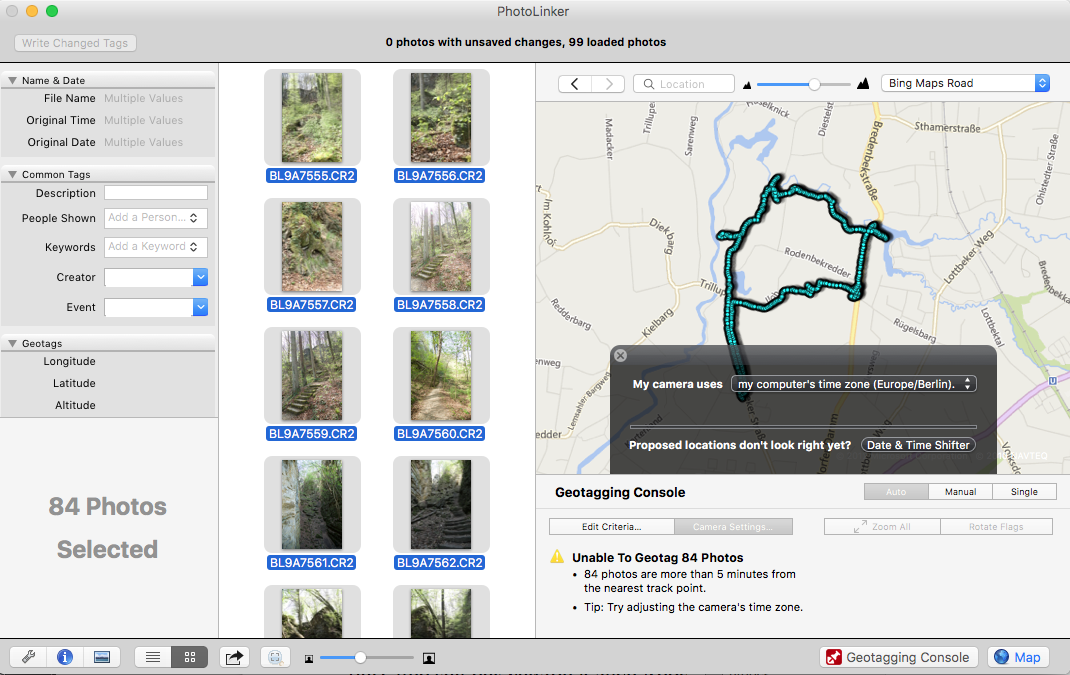This screenshot has width=1070, height=675.
Task: Click the Map globe toolbar button
Action: (x=1017, y=657)
